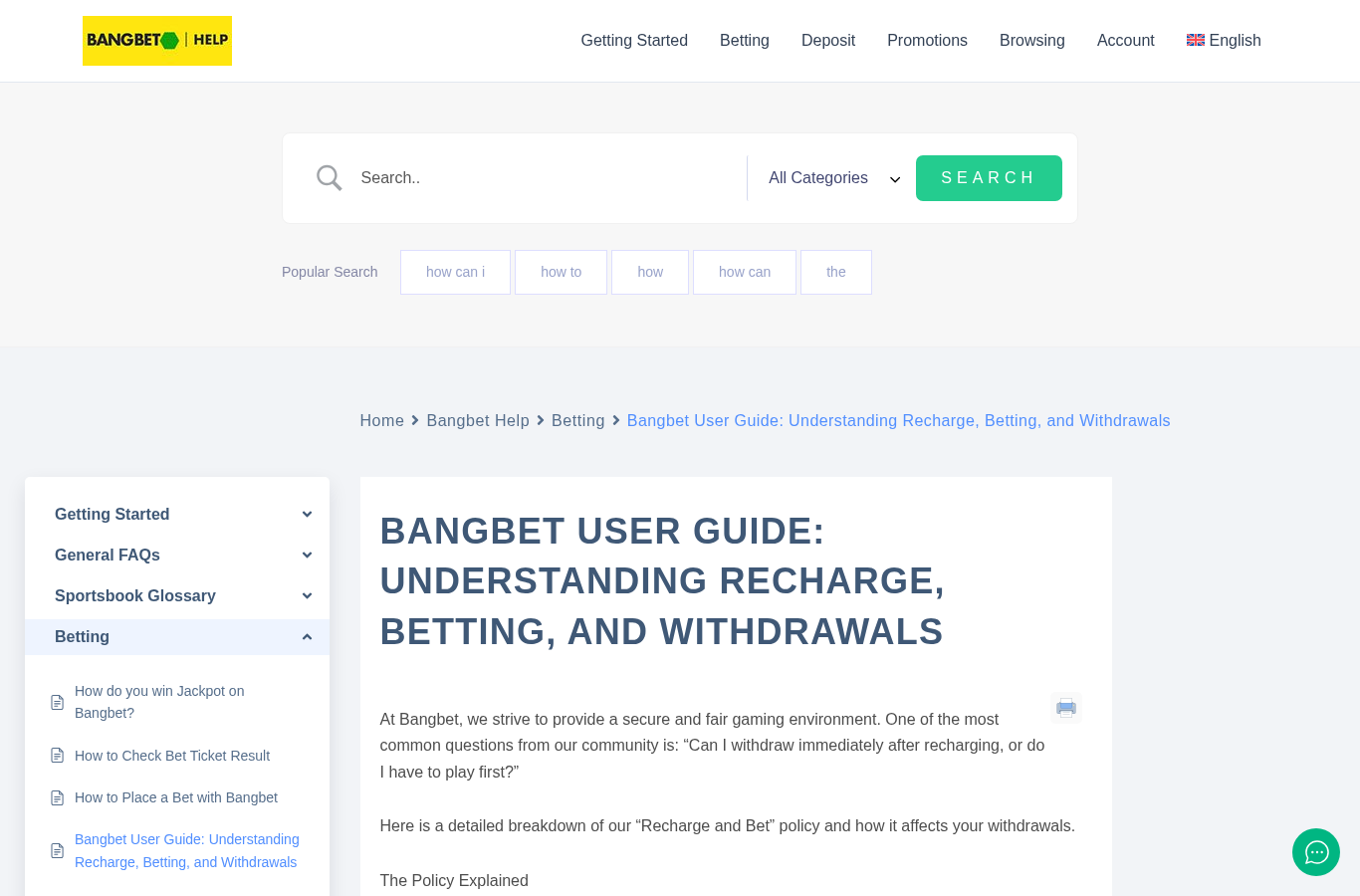Click the magnifying glass search icon
The height and width of the screenshot is (896, 1360).
tap(330, 178)
